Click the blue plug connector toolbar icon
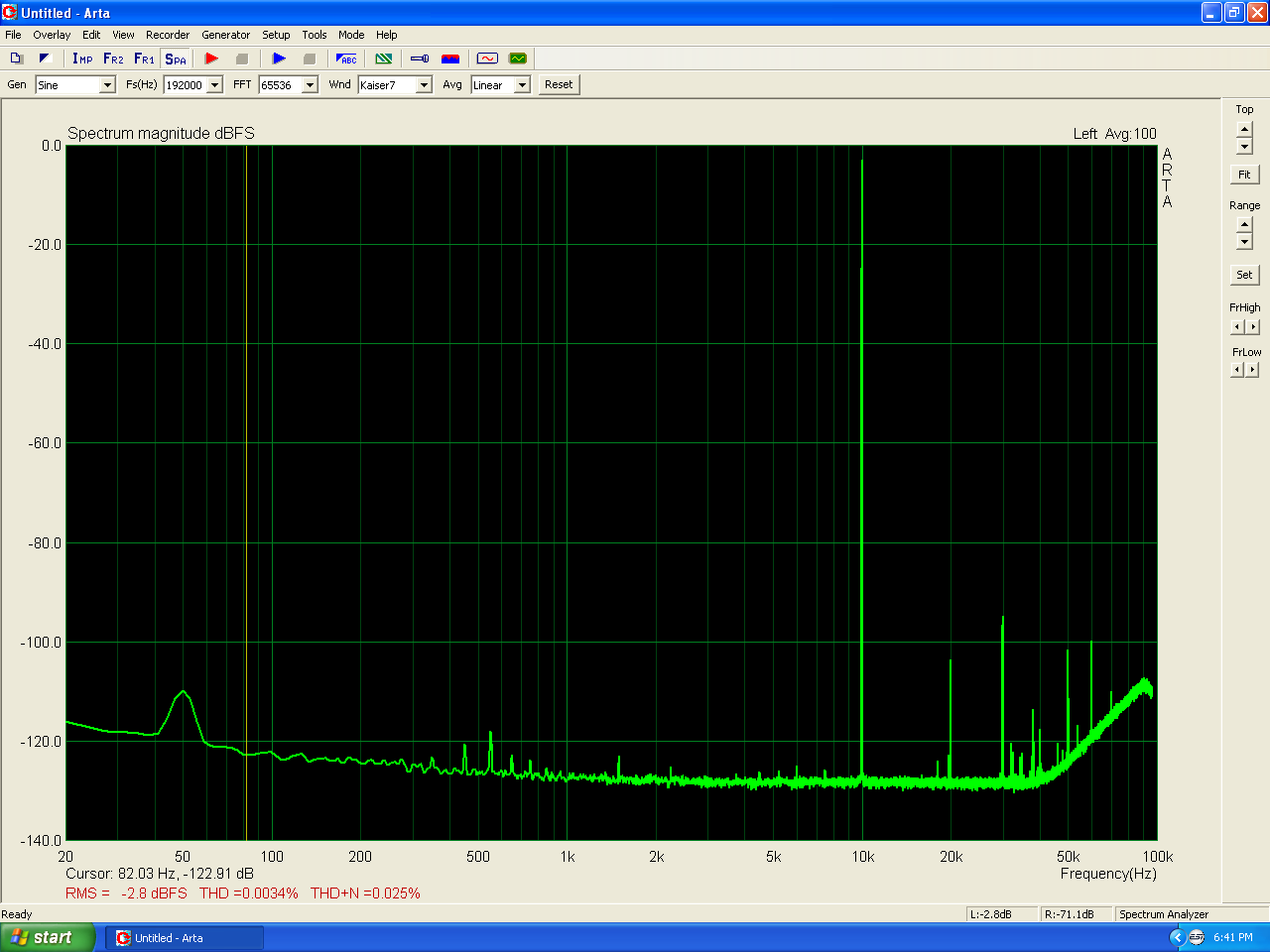1270x952 pixels. pos(420,59)
